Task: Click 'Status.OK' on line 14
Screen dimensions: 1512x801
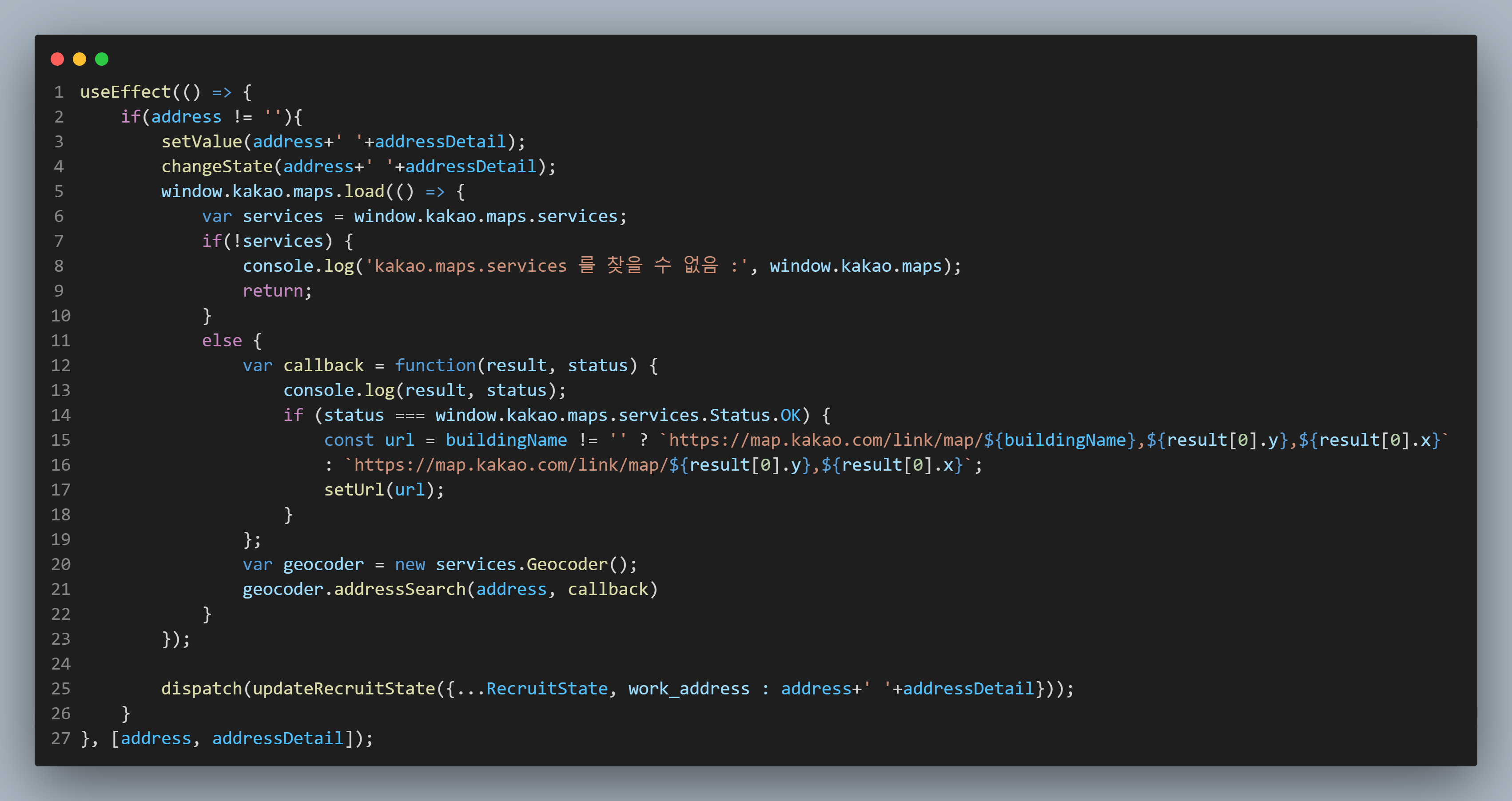Action: coord(755,416)
